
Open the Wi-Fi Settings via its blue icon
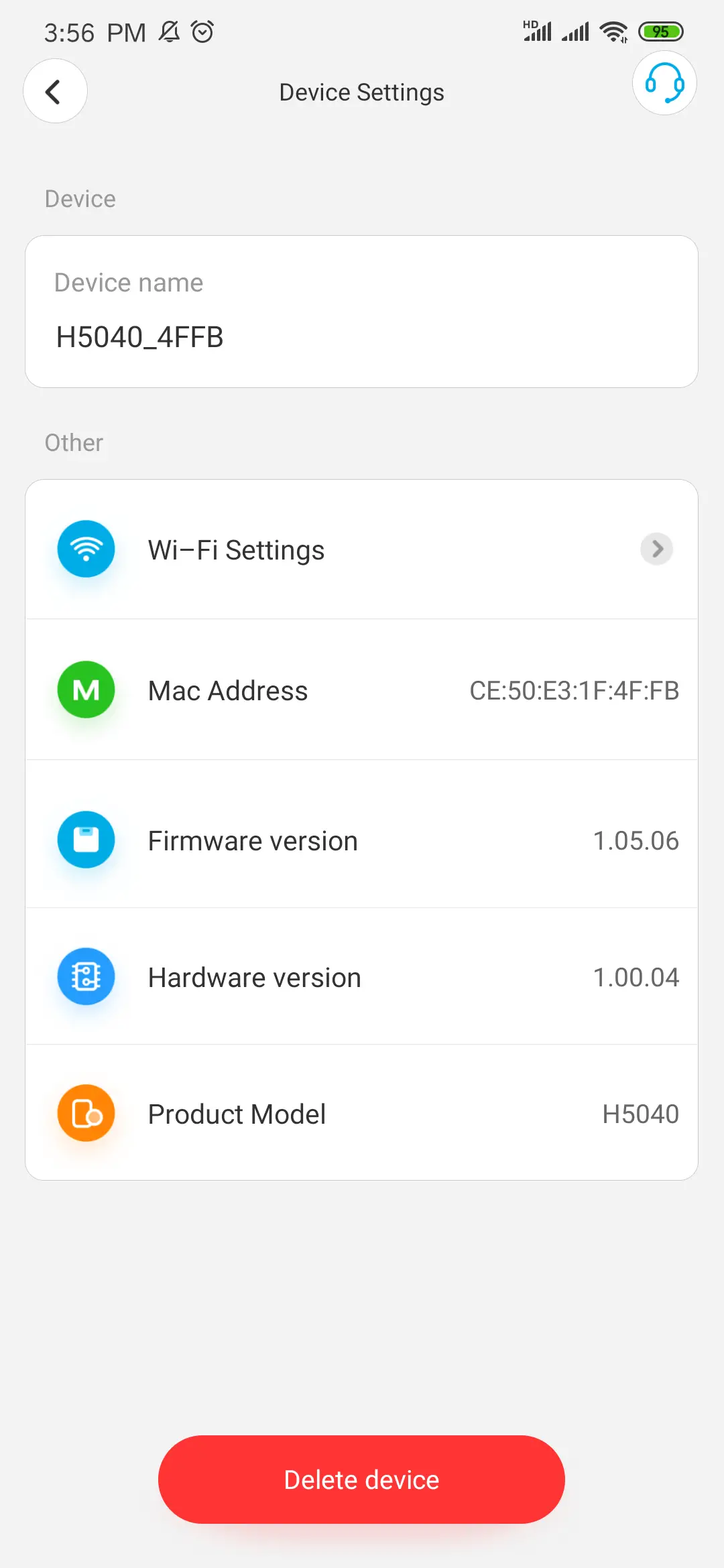pyautogui.click(x=86, y=549)
